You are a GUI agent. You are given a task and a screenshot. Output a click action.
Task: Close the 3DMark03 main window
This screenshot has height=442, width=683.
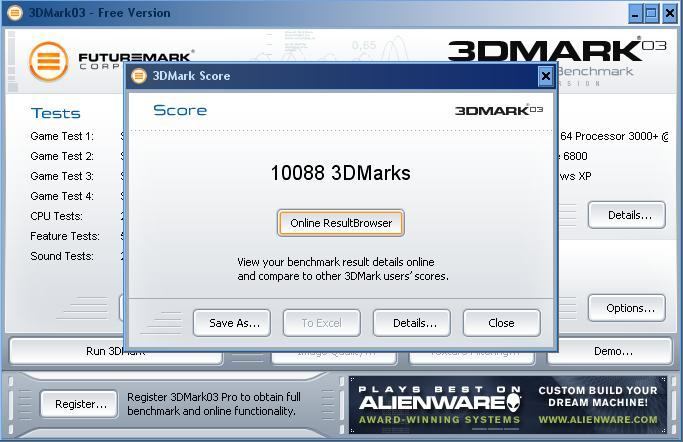tap(669, 13)
